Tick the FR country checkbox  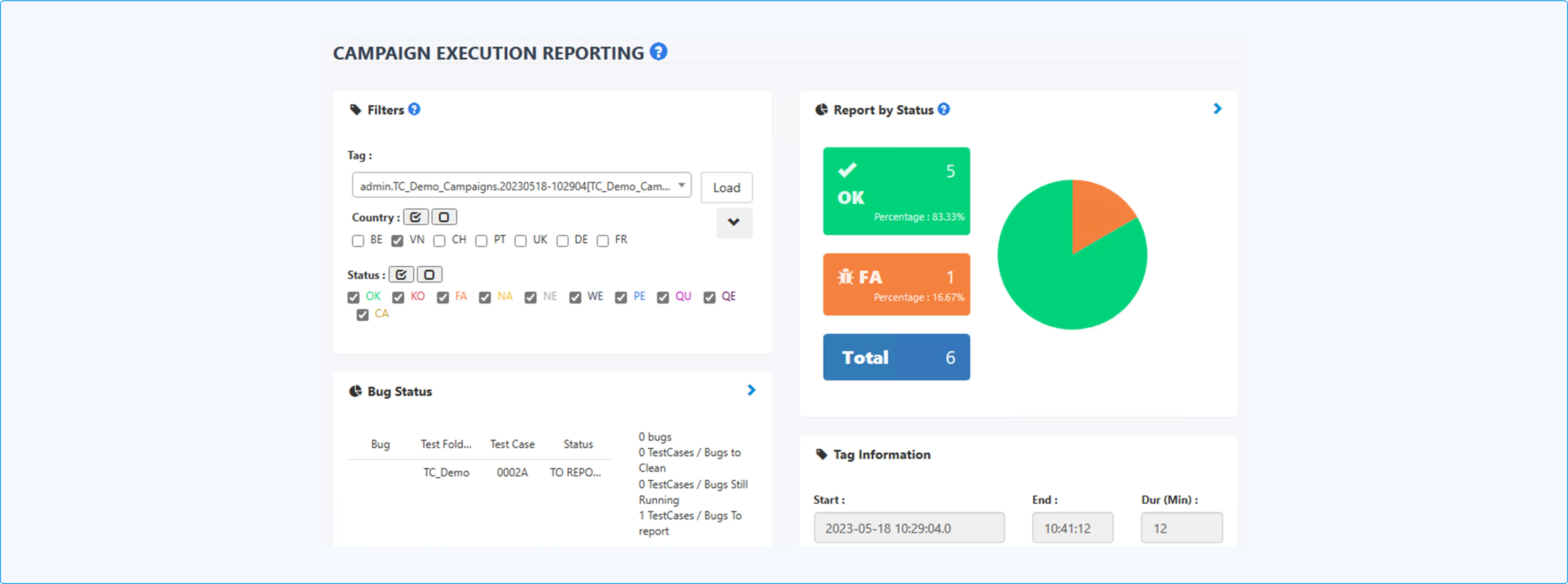(603, 241)
